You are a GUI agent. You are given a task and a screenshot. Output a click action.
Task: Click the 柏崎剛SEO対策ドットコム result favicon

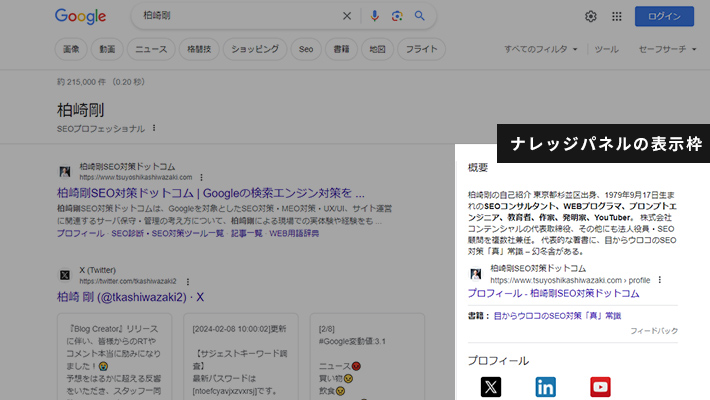tap(65, 172)
